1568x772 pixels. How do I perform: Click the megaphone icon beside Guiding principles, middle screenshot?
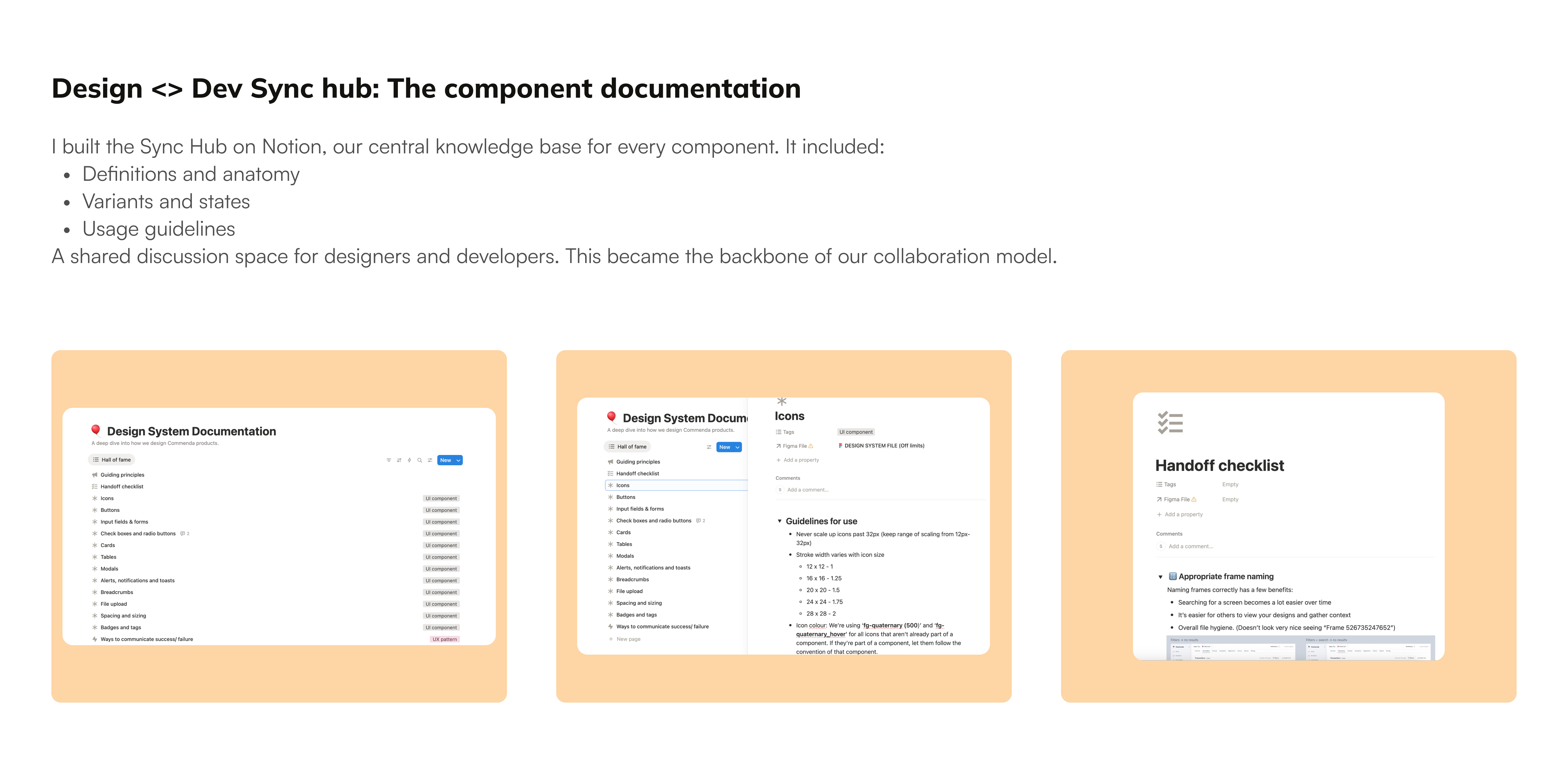611,462
